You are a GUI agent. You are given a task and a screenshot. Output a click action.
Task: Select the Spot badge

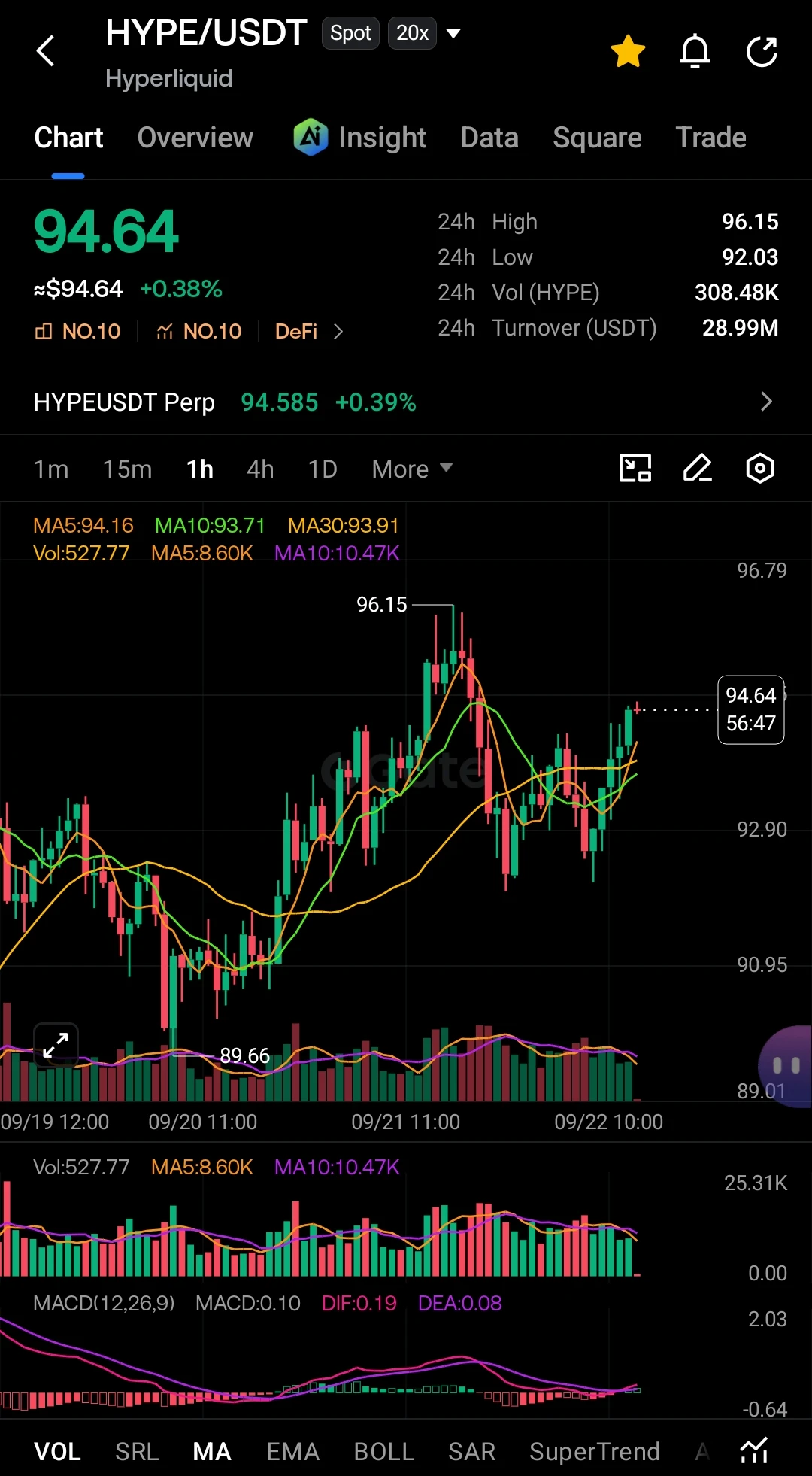click(350, 33)
